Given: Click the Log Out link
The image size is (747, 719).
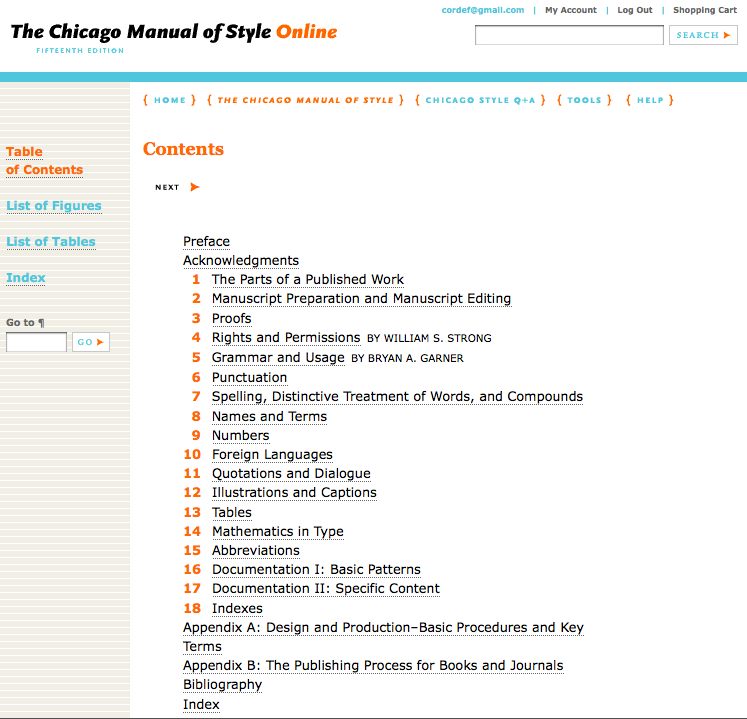Looking at the screenshot, I should (634, 10).
